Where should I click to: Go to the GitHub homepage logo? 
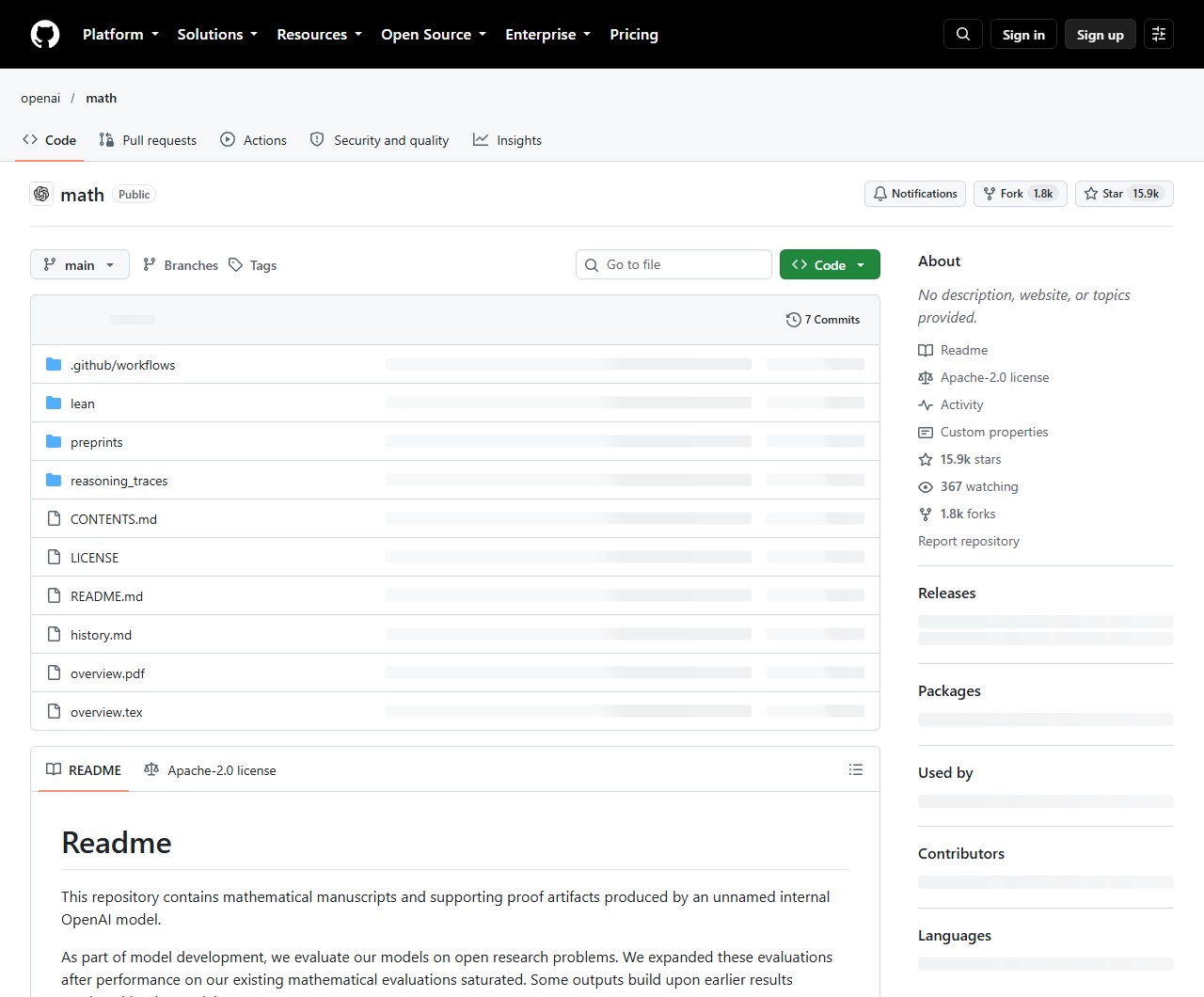pyautogui.click(x=45, y=34)
